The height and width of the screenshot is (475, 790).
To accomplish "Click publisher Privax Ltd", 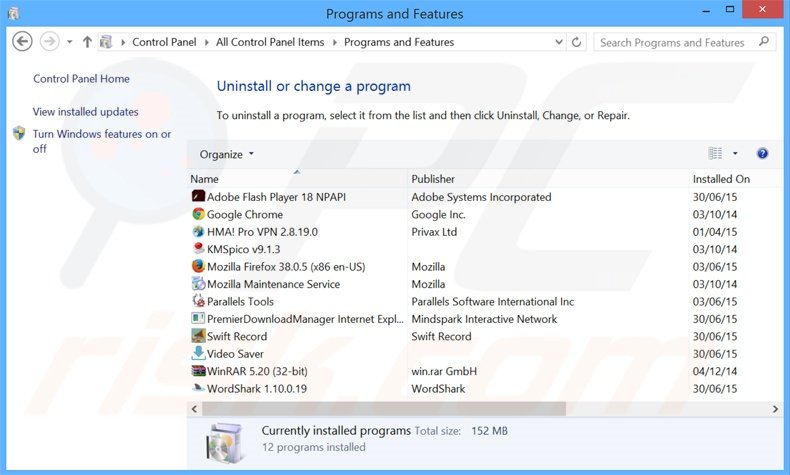I will tap(434, 232).
